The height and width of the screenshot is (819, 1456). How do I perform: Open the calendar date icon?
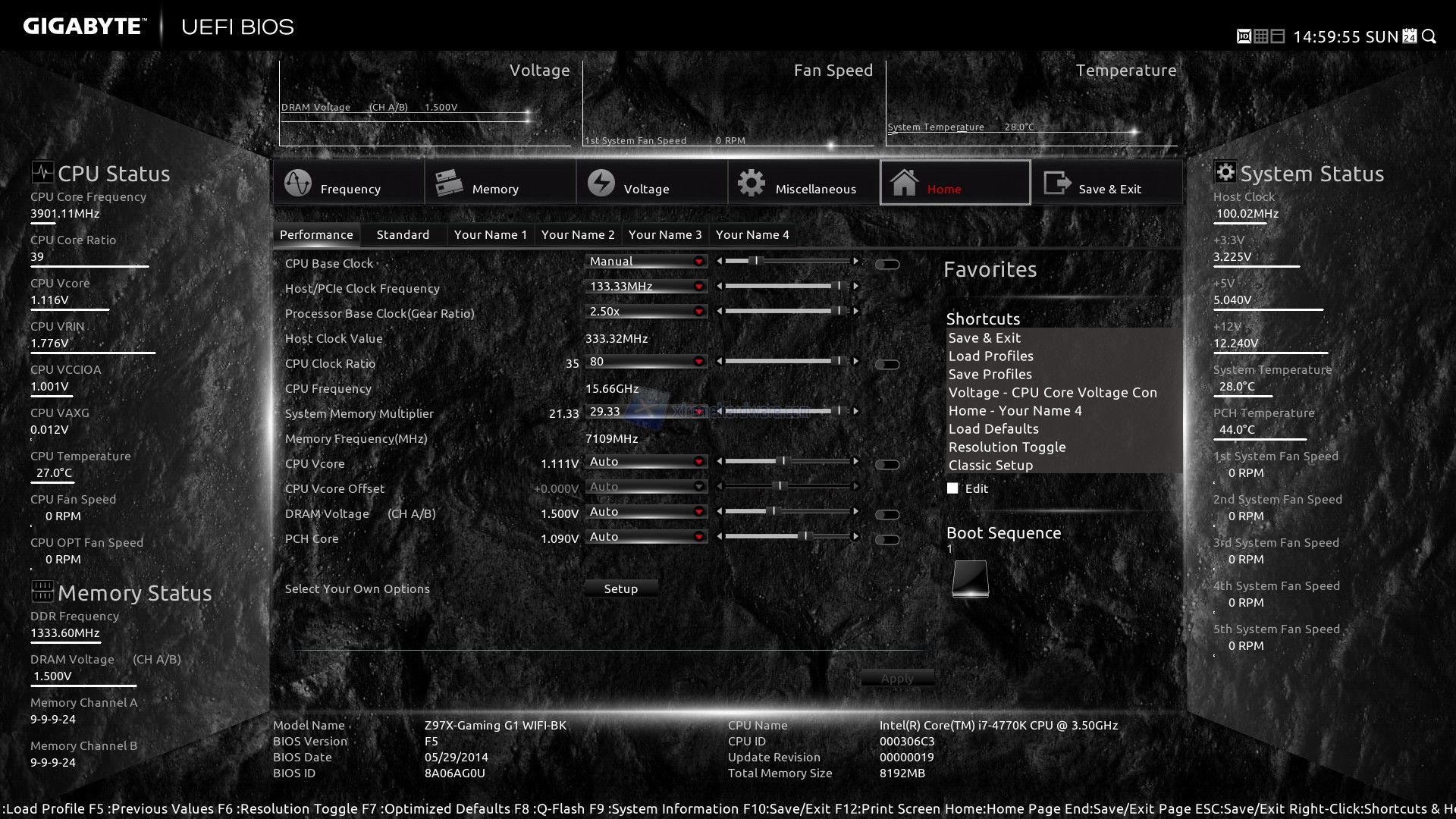(1409, 36)
